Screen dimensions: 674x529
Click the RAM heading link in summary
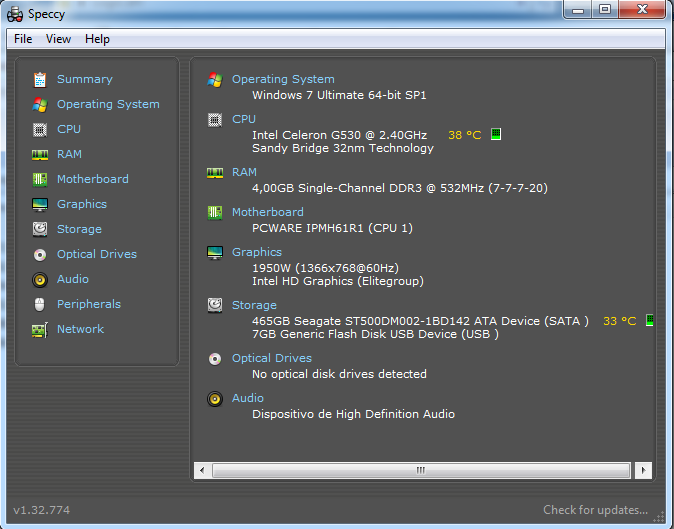click(x=244, y=172)
